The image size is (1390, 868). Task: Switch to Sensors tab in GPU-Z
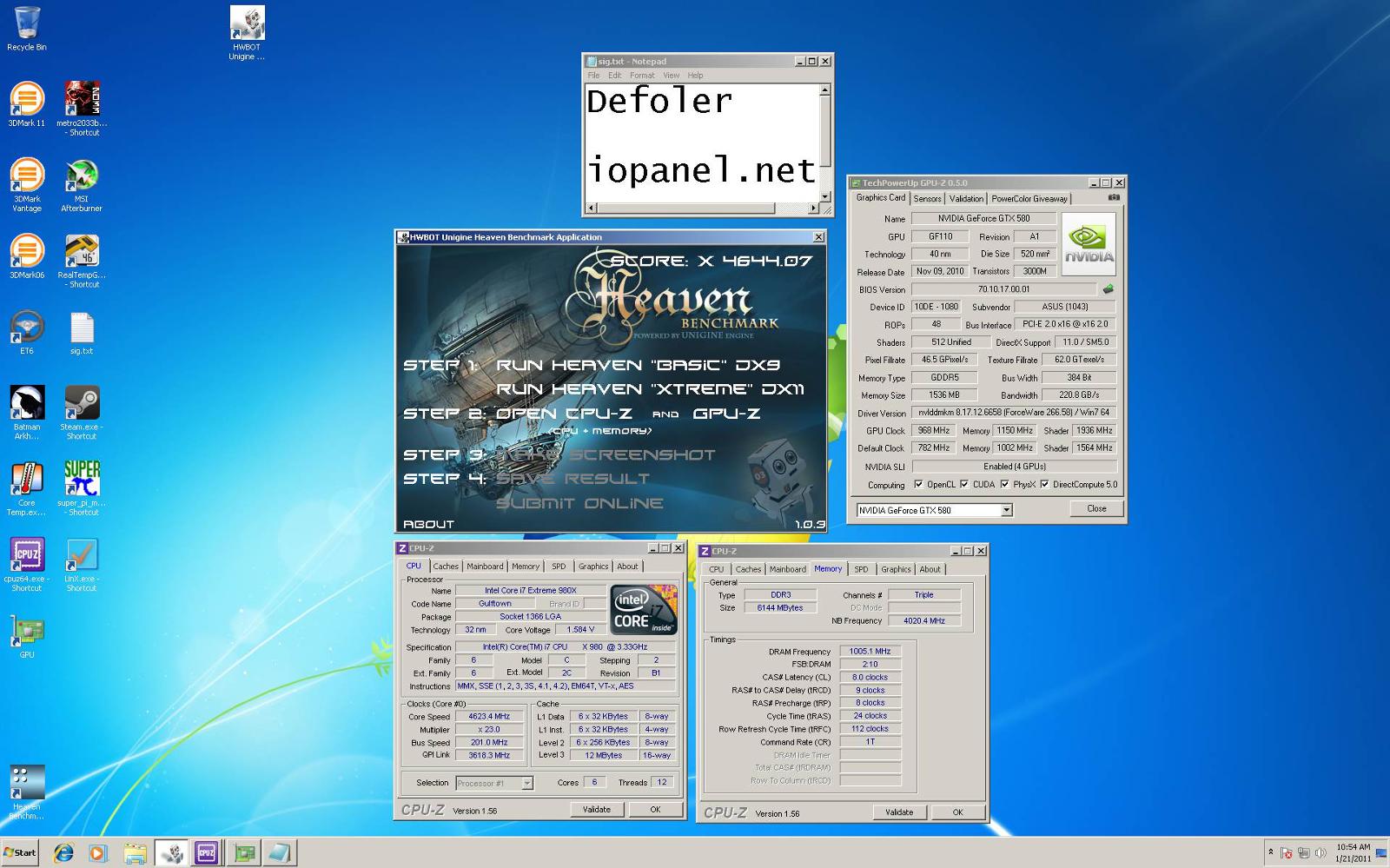pyautogui.click(x=927, y=198)
